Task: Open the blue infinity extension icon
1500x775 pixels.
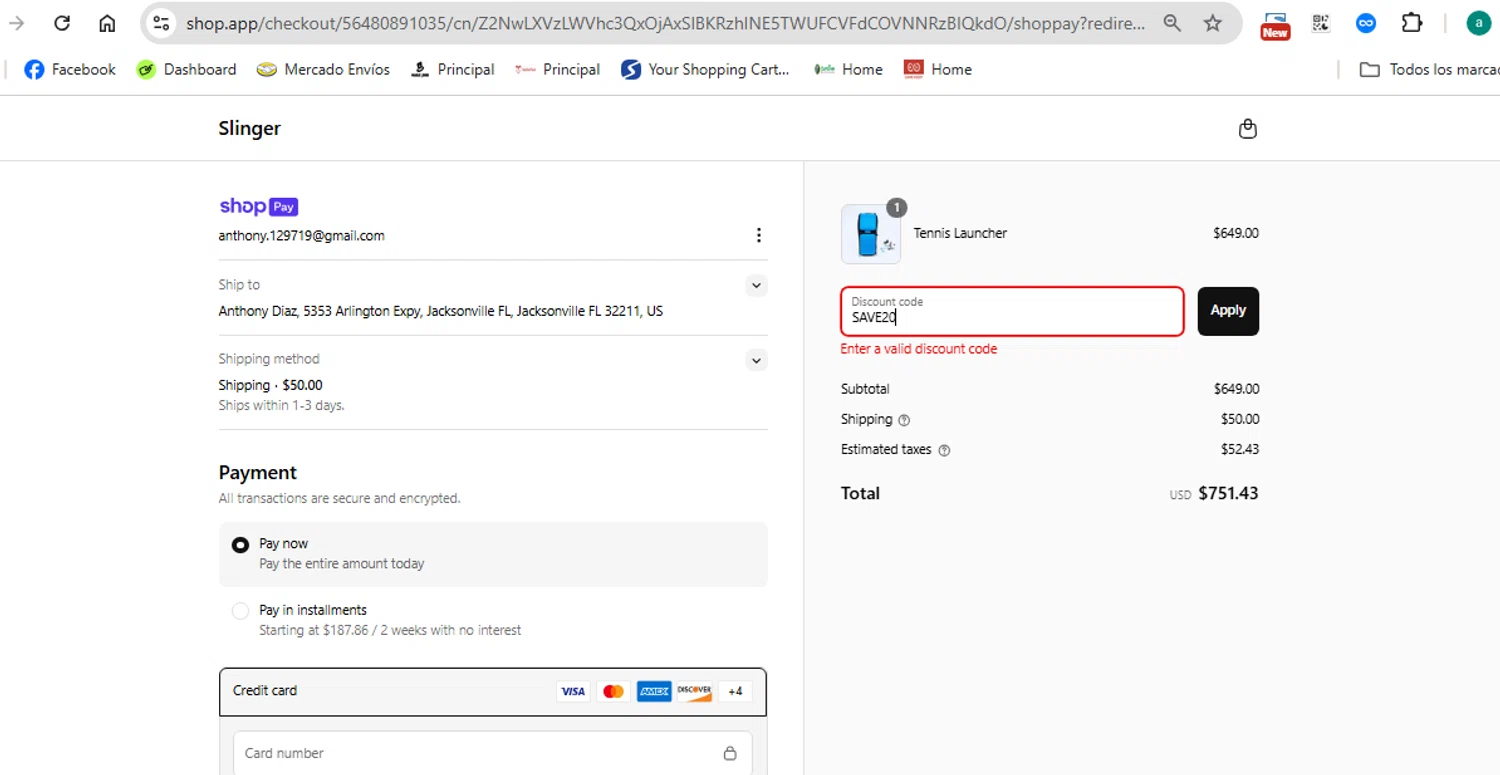Action: 1366,23
